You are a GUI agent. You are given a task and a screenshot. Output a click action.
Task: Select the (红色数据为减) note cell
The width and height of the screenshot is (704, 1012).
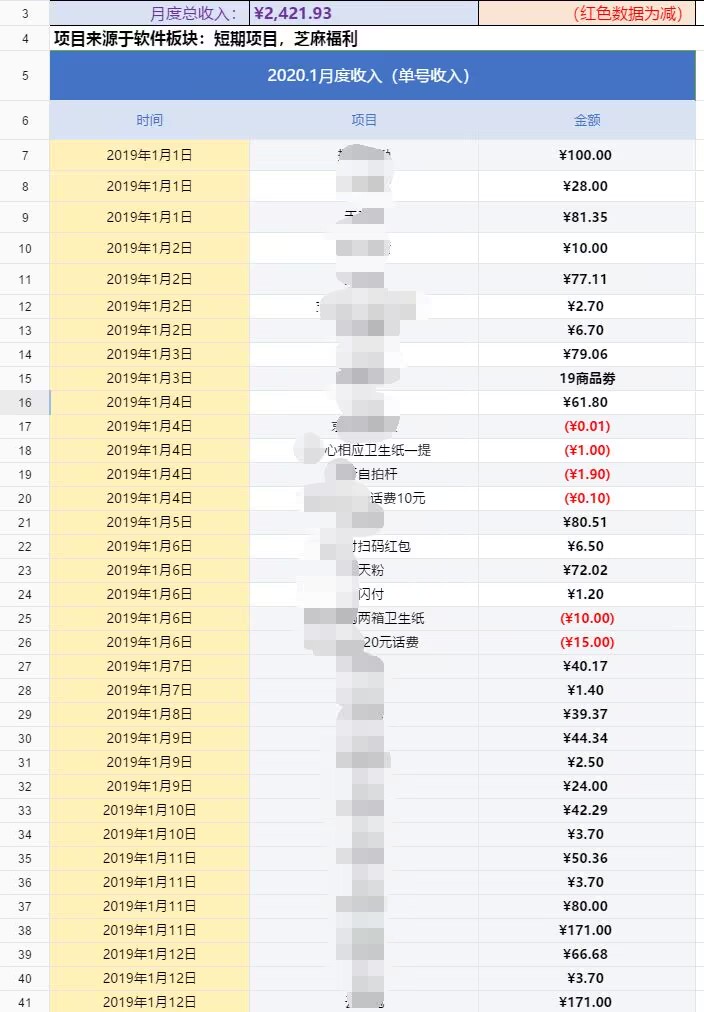coord(587,13)
